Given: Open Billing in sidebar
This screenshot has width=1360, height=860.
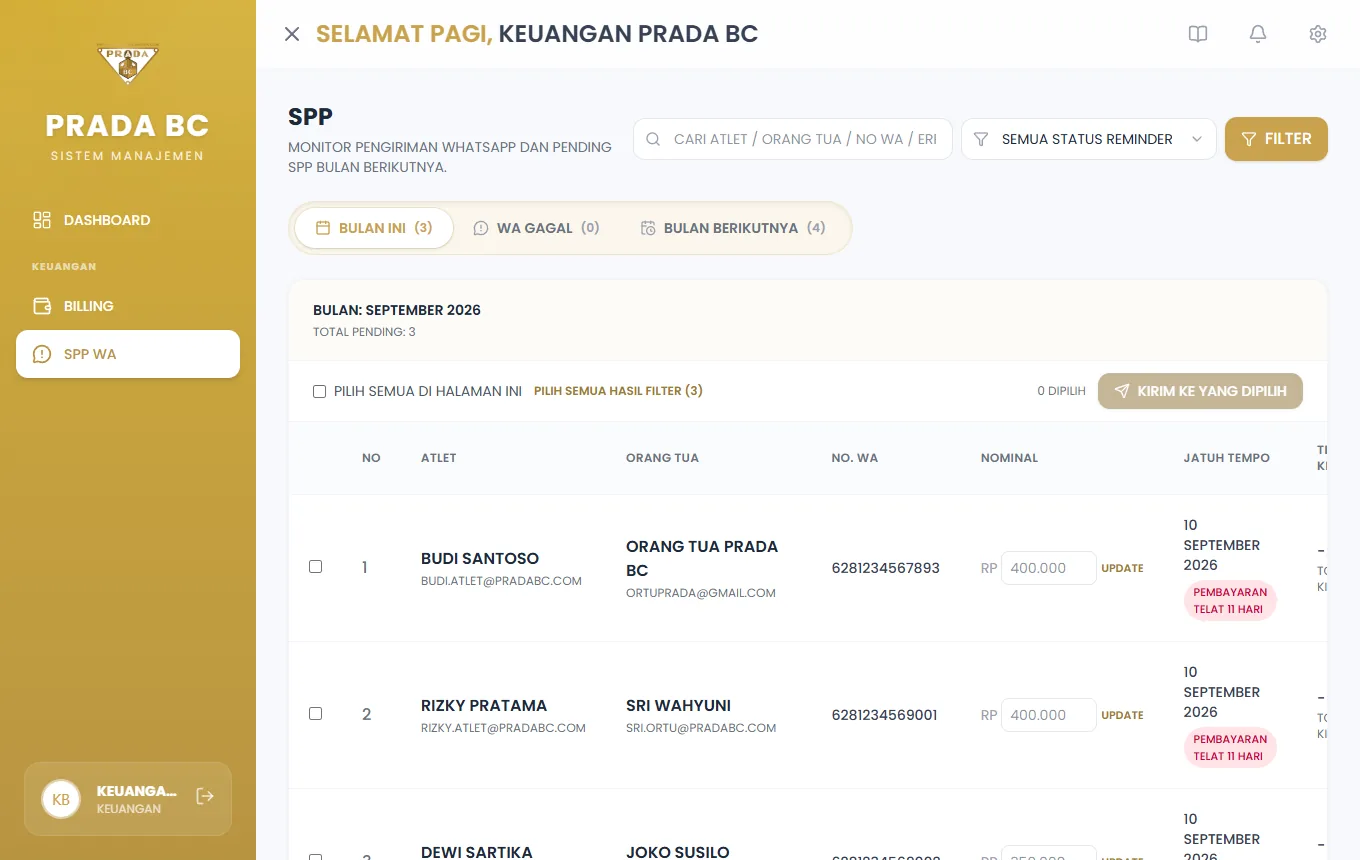Looking at the screenshot, I should (x=128, y=306).
